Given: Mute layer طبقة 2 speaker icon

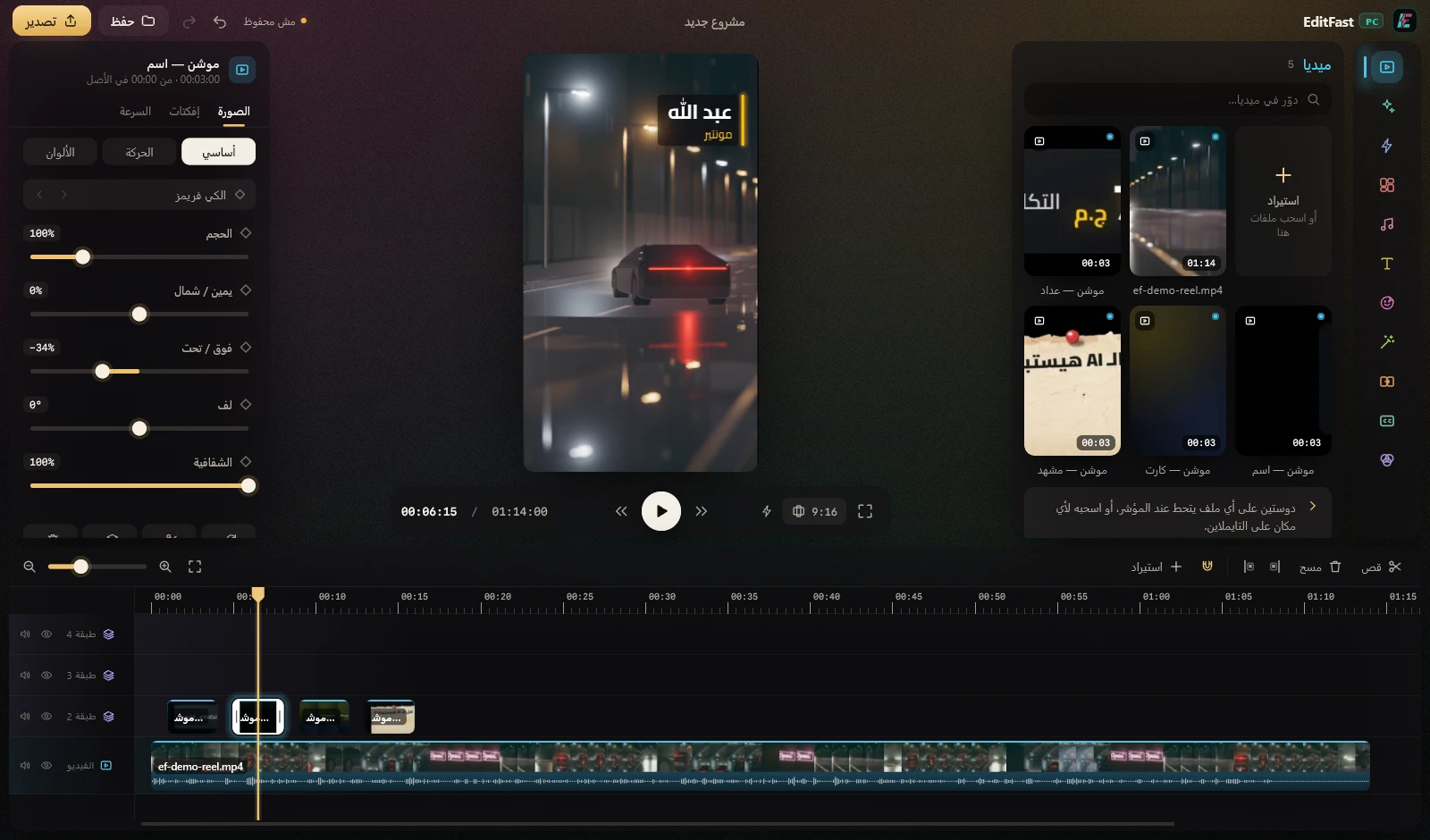Looking at the screenshot, I should click(x=25, y=717).
